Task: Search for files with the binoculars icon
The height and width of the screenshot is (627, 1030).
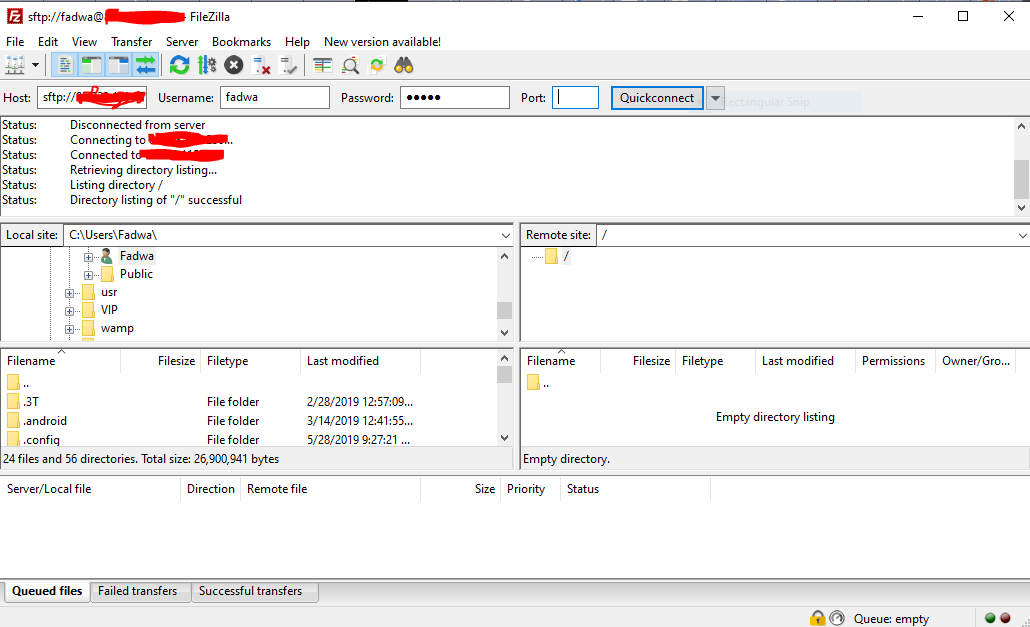Action: point(404,65)
